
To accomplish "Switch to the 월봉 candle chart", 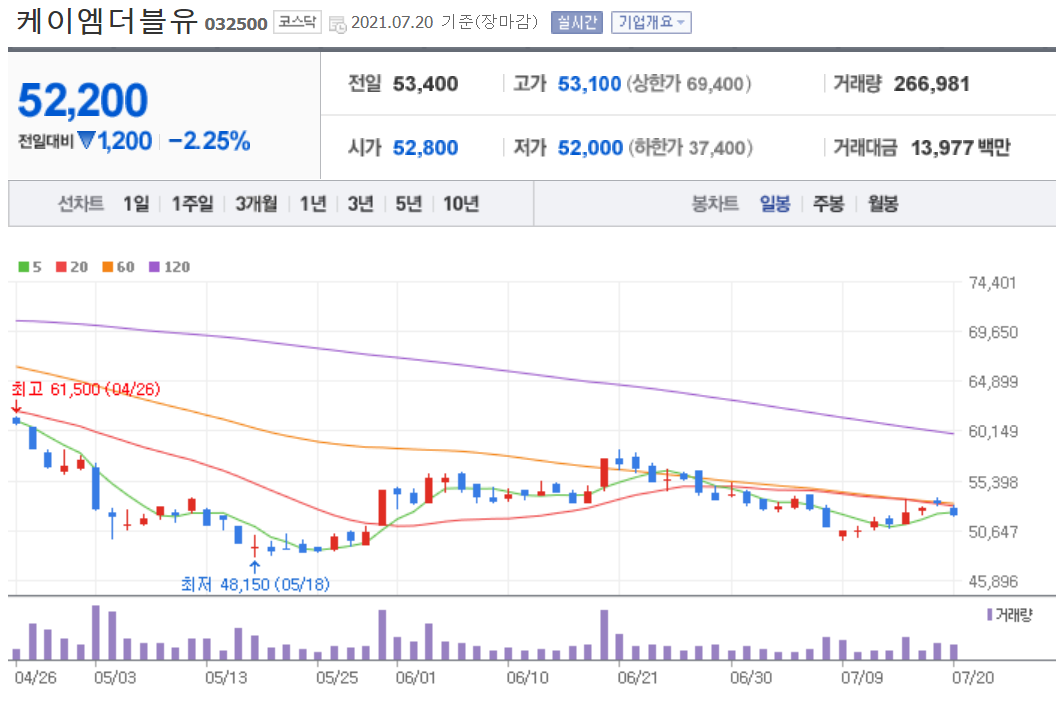I will tap(883, 203).
